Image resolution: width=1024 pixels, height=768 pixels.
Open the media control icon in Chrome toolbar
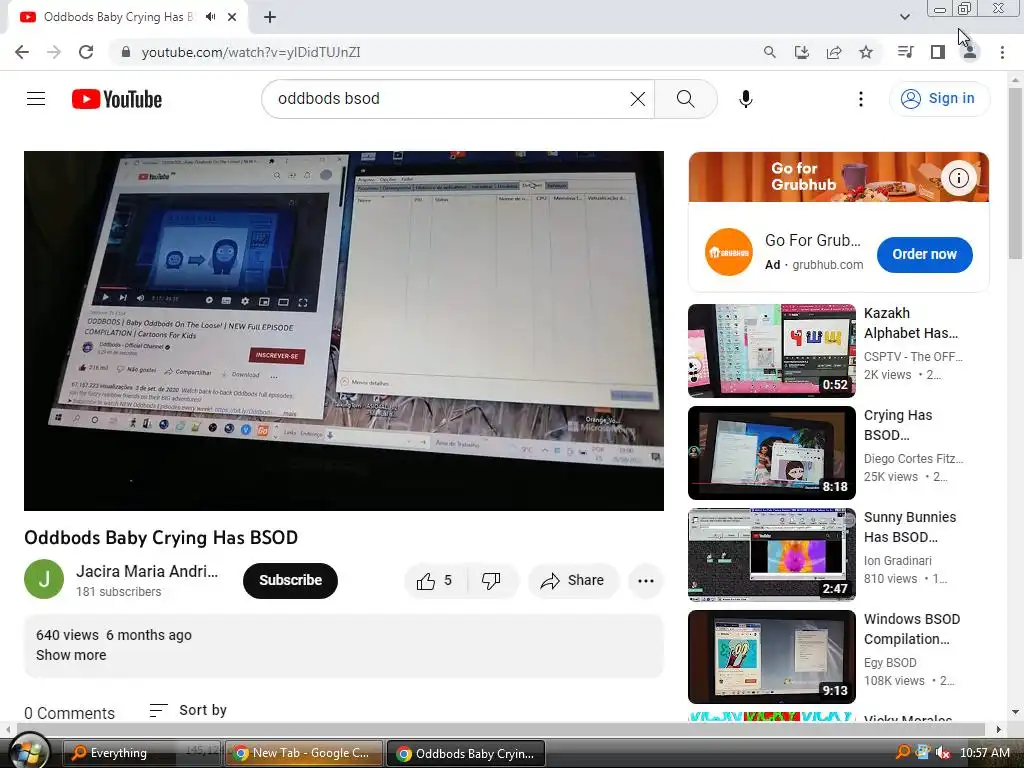[x=905, y=52]
